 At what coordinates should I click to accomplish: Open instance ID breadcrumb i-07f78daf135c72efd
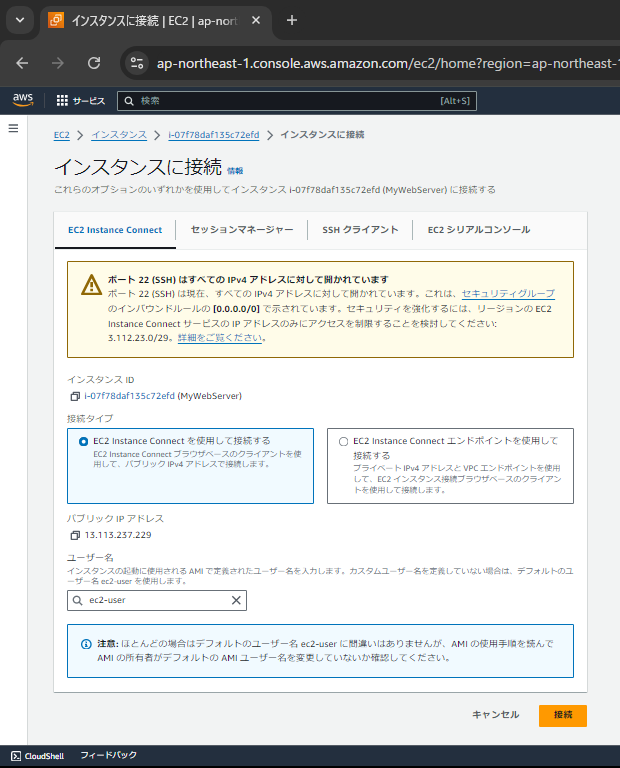(214, 135)
